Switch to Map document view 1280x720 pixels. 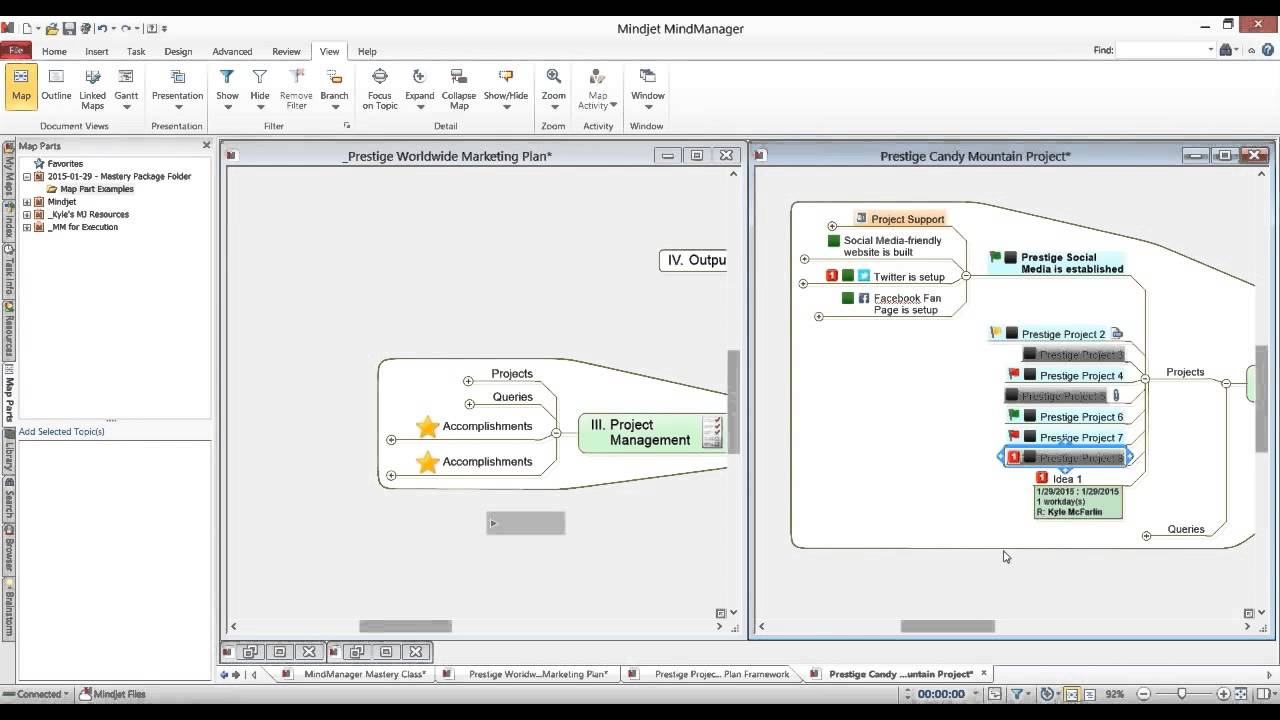pos(21,87)
